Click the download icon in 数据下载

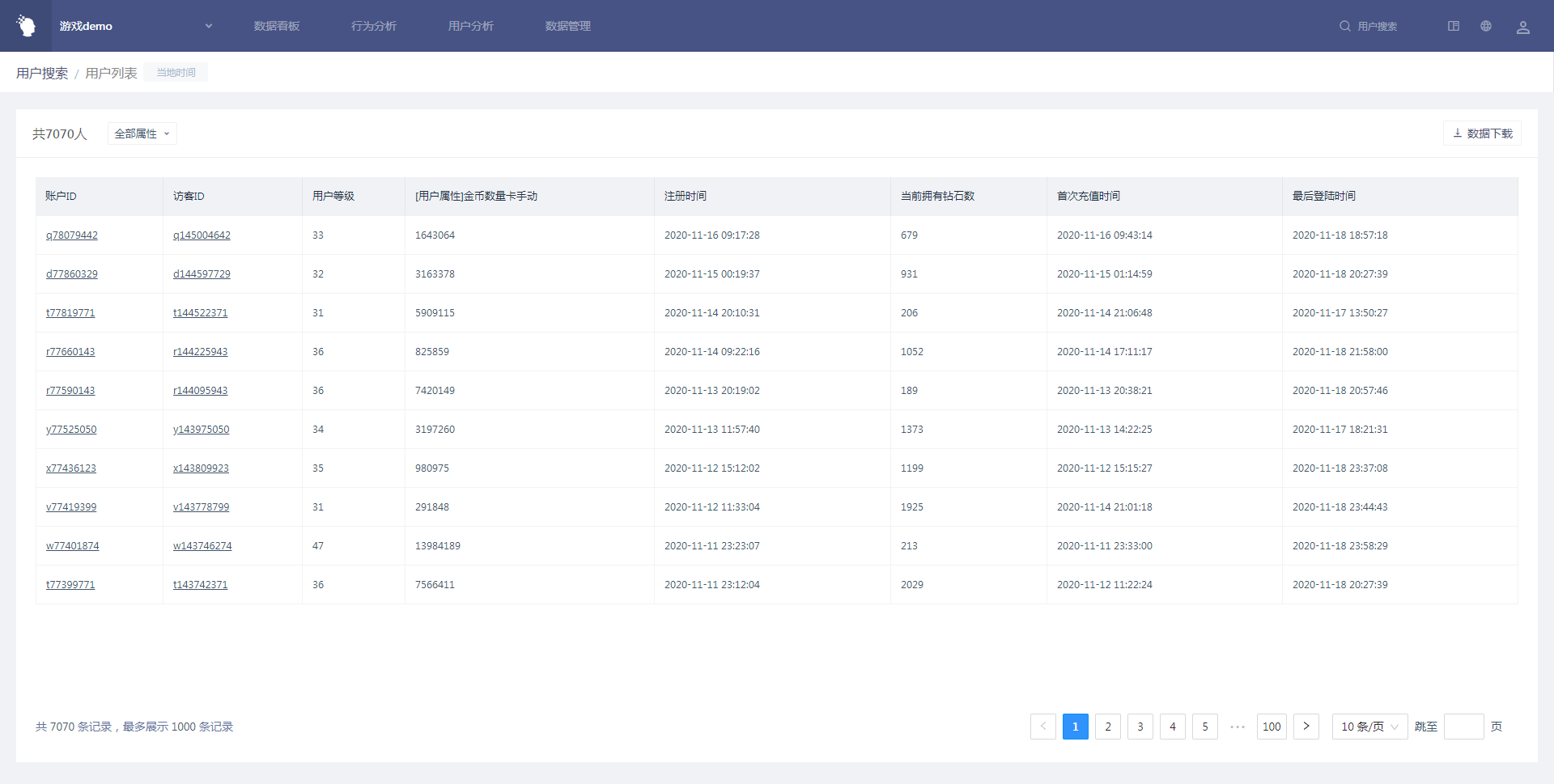(1457, 133)
